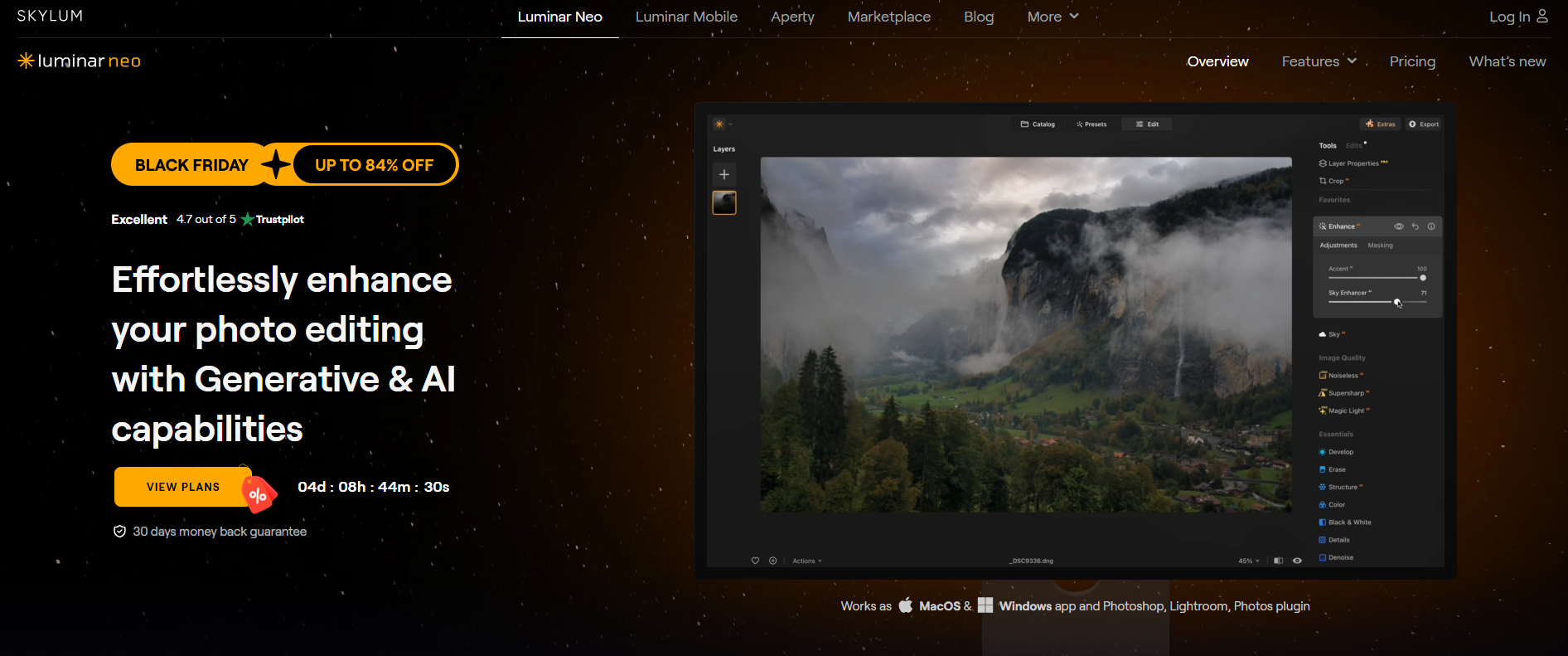
Task: Expand the More dropdown menu
Action: point(1053,17)
